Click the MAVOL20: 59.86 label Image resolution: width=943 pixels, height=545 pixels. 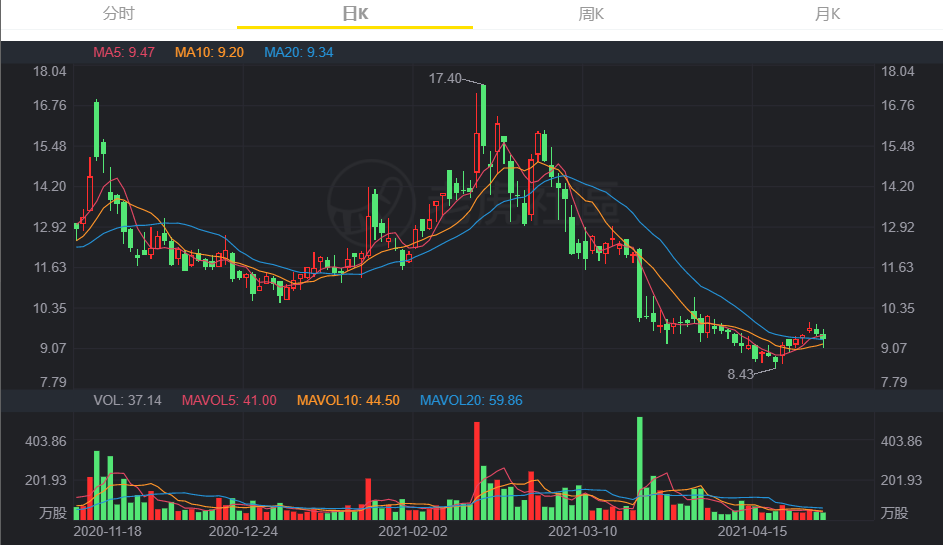click(471, 400)
